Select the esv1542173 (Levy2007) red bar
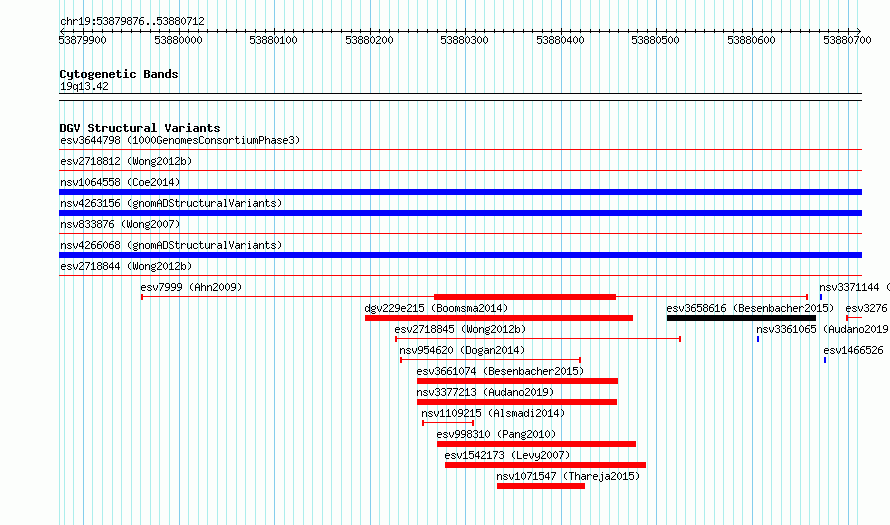The width and height of the screenshot is (890, 525). (545, 465)
